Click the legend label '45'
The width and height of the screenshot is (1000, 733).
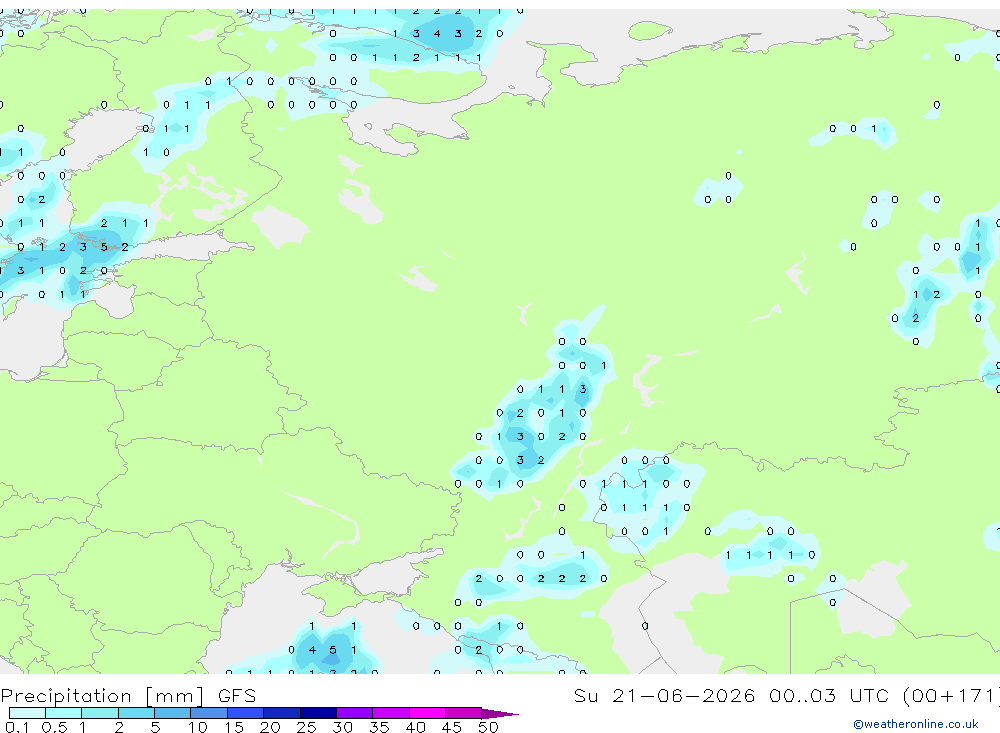pos(452,727)
